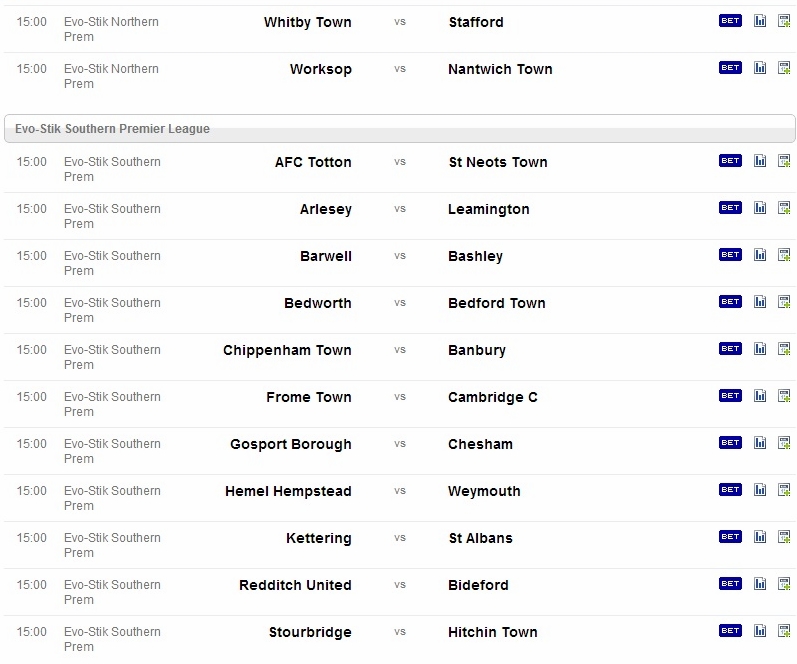View statistics for Barwell vs Bashley
The height and width of the screenshot is (664, 797).
(760, 254)
